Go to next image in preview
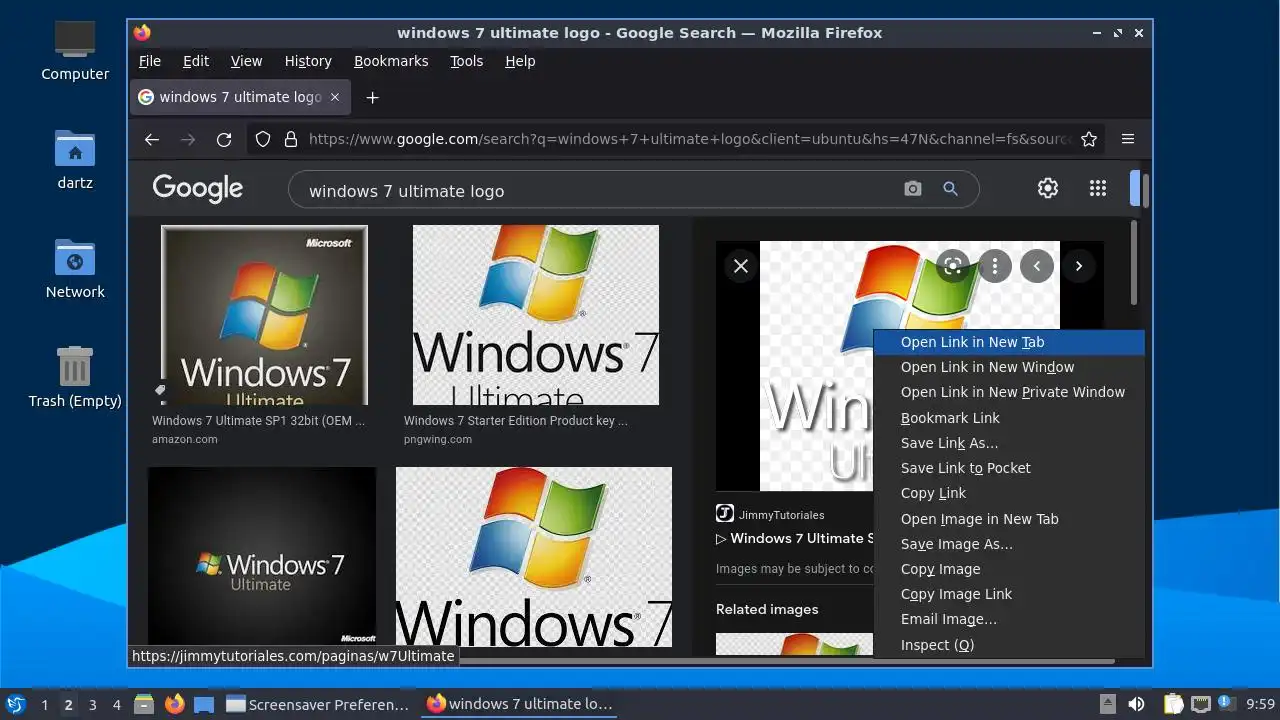 1078,266
